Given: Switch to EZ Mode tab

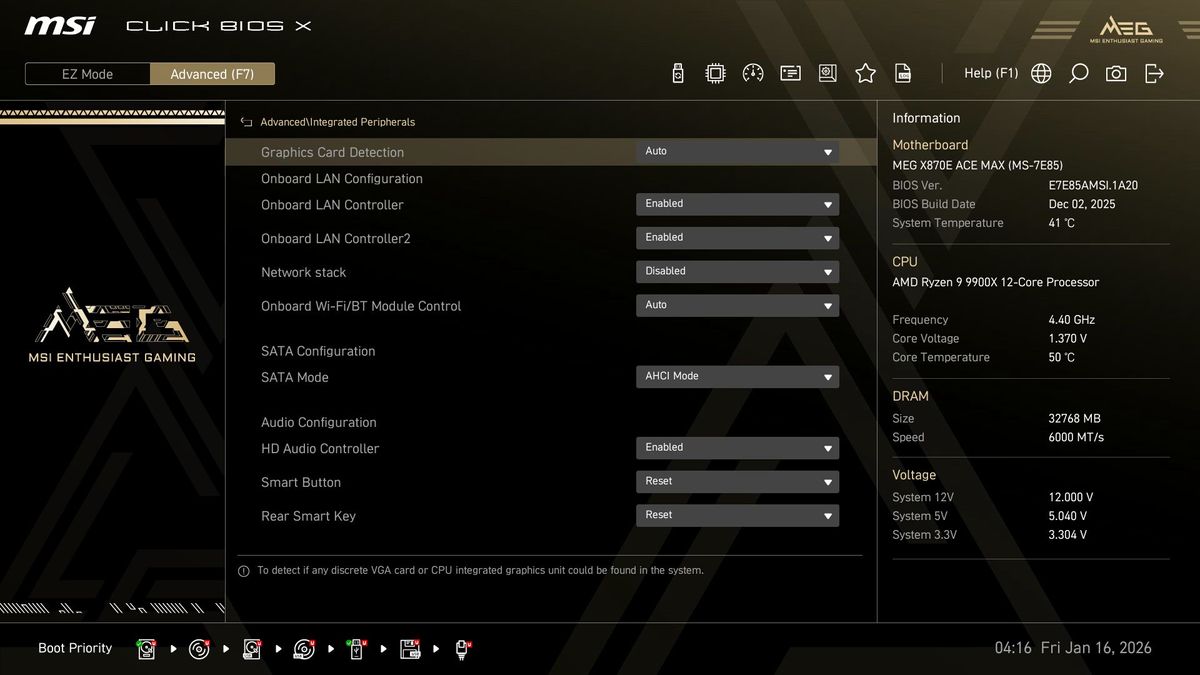Looking at the screenshot, I should [88, 74].
